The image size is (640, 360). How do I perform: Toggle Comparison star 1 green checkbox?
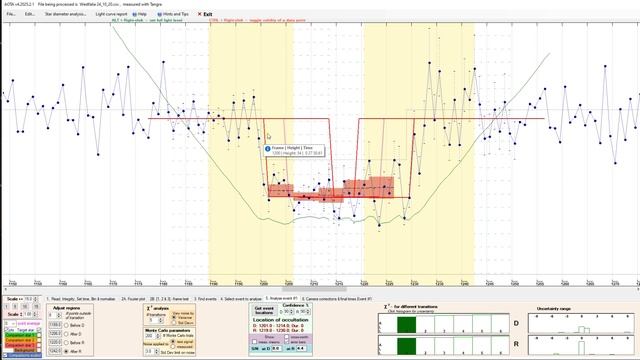(x=39, y=335)
